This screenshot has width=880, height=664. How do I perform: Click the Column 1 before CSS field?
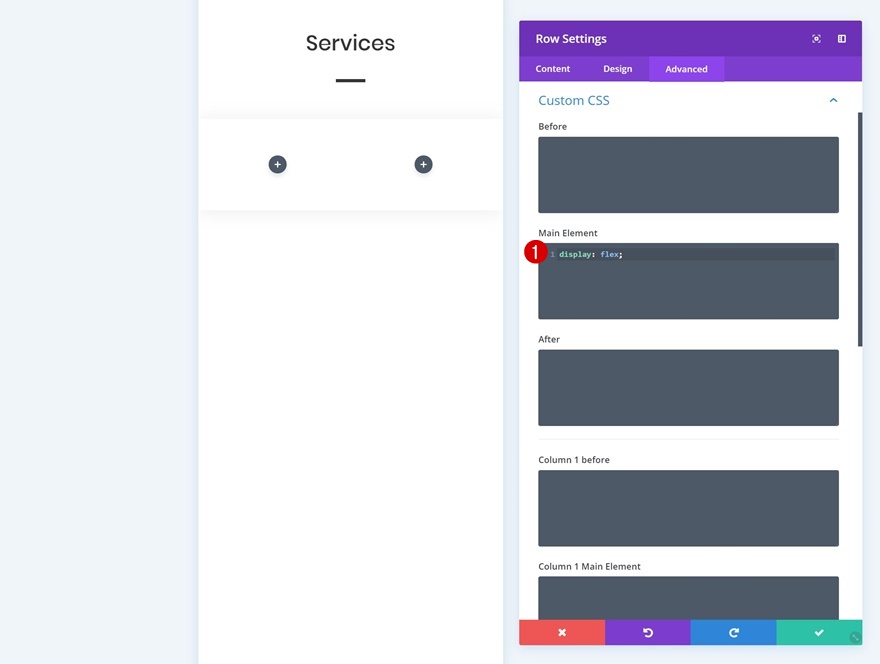click(688, 508)
